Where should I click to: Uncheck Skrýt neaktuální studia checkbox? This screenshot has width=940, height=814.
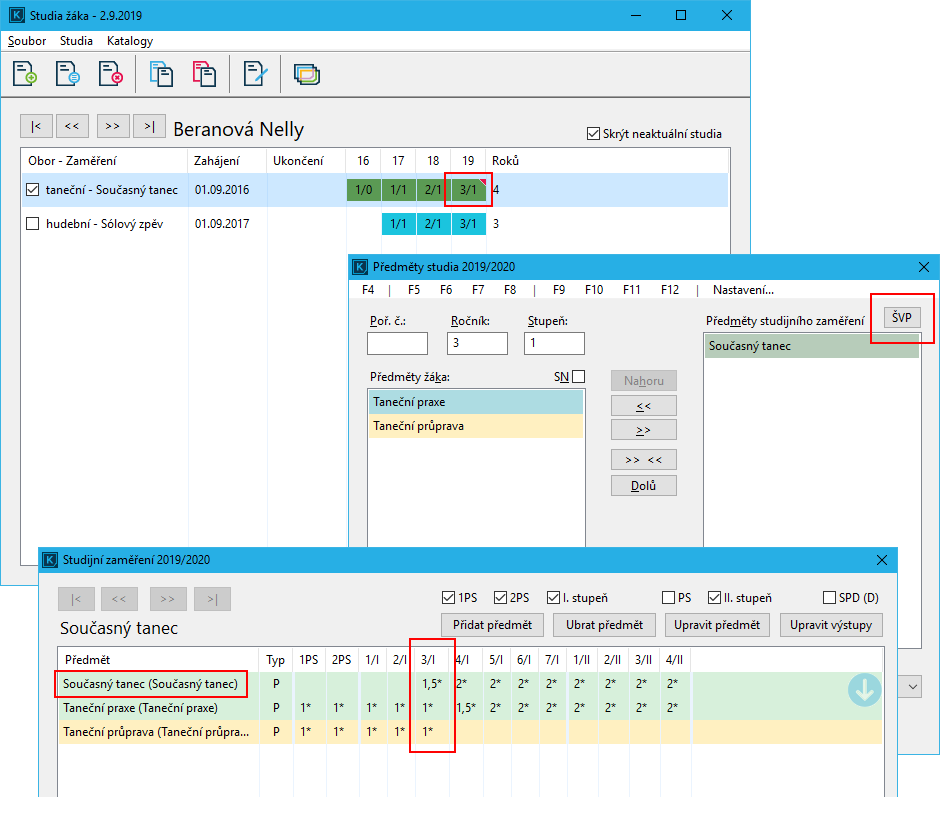click(x=594, y=134)
